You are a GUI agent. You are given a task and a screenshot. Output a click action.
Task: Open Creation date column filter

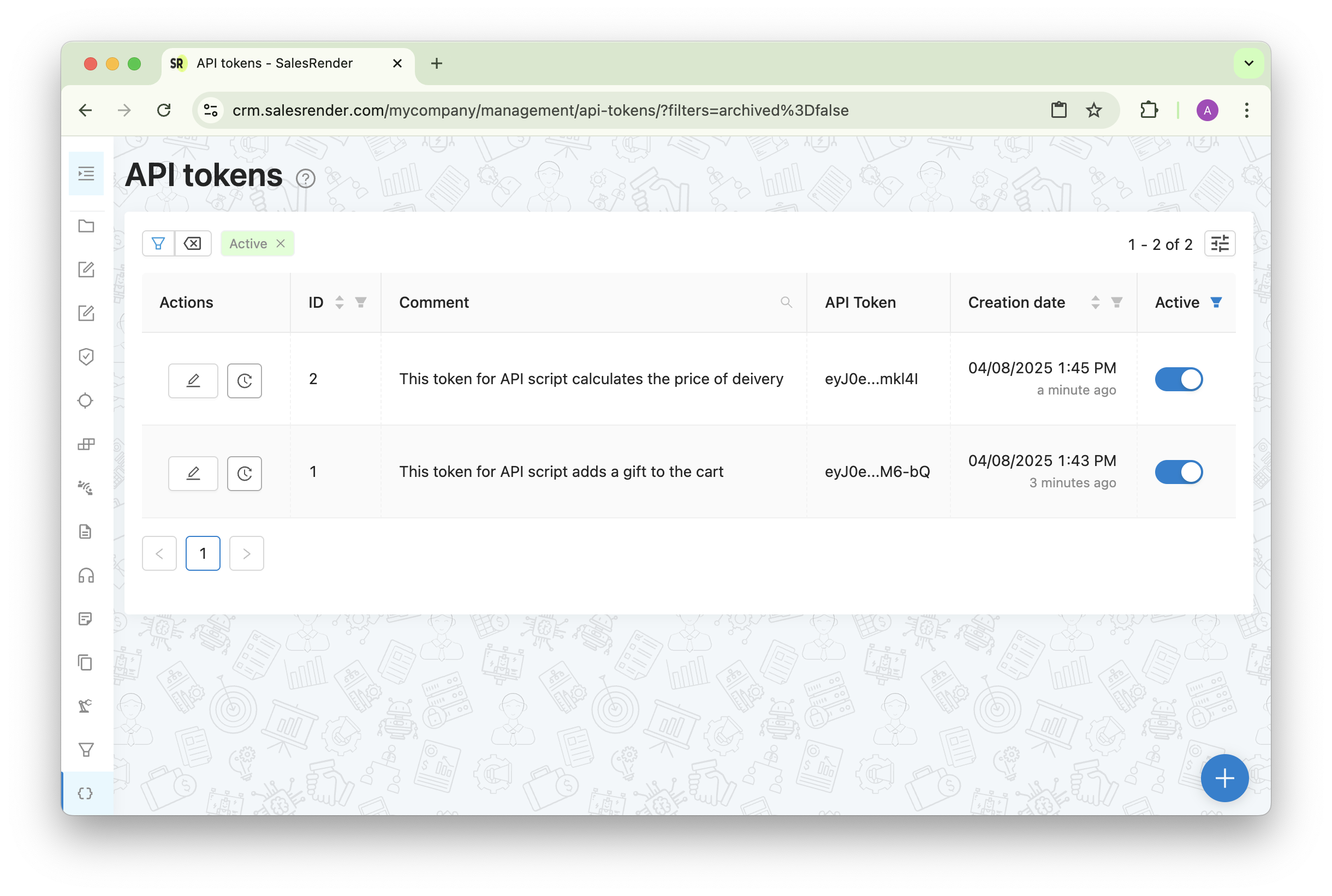click(x=1116, y=302)
